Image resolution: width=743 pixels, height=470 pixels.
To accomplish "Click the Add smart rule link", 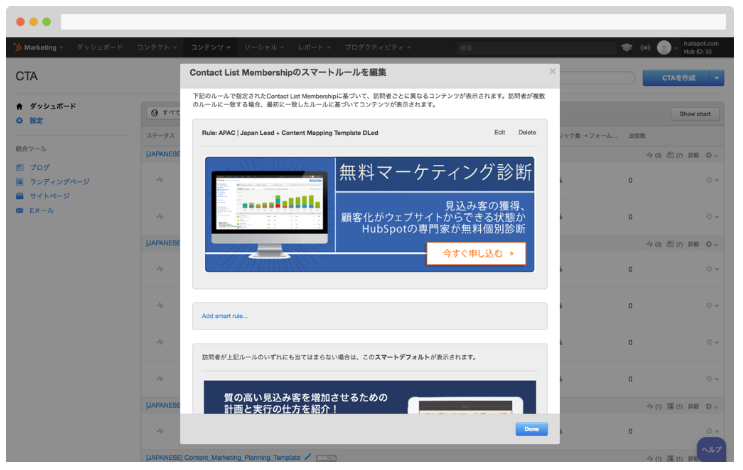I will (x=225, y=316).
